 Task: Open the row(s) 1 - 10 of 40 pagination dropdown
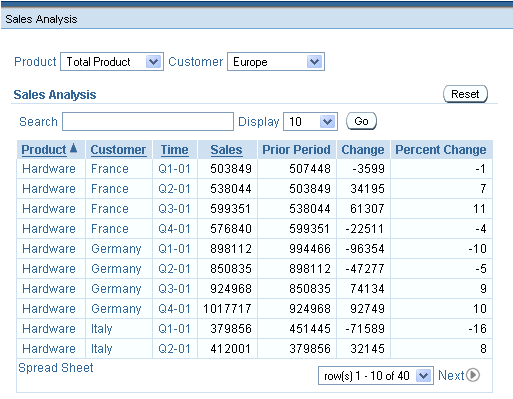pos(376,376)
